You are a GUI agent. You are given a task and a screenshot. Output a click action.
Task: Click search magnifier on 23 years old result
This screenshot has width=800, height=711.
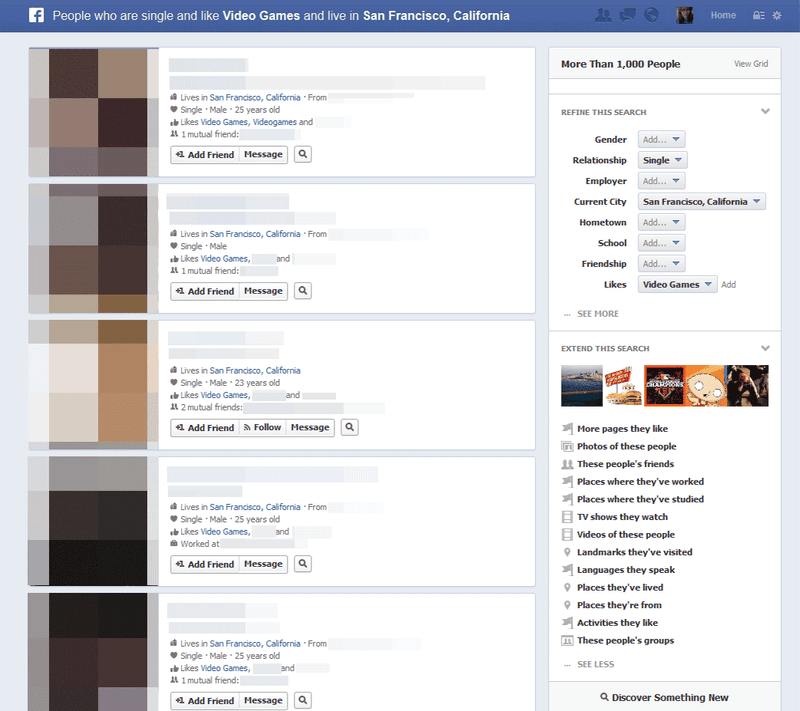[350, 427]
